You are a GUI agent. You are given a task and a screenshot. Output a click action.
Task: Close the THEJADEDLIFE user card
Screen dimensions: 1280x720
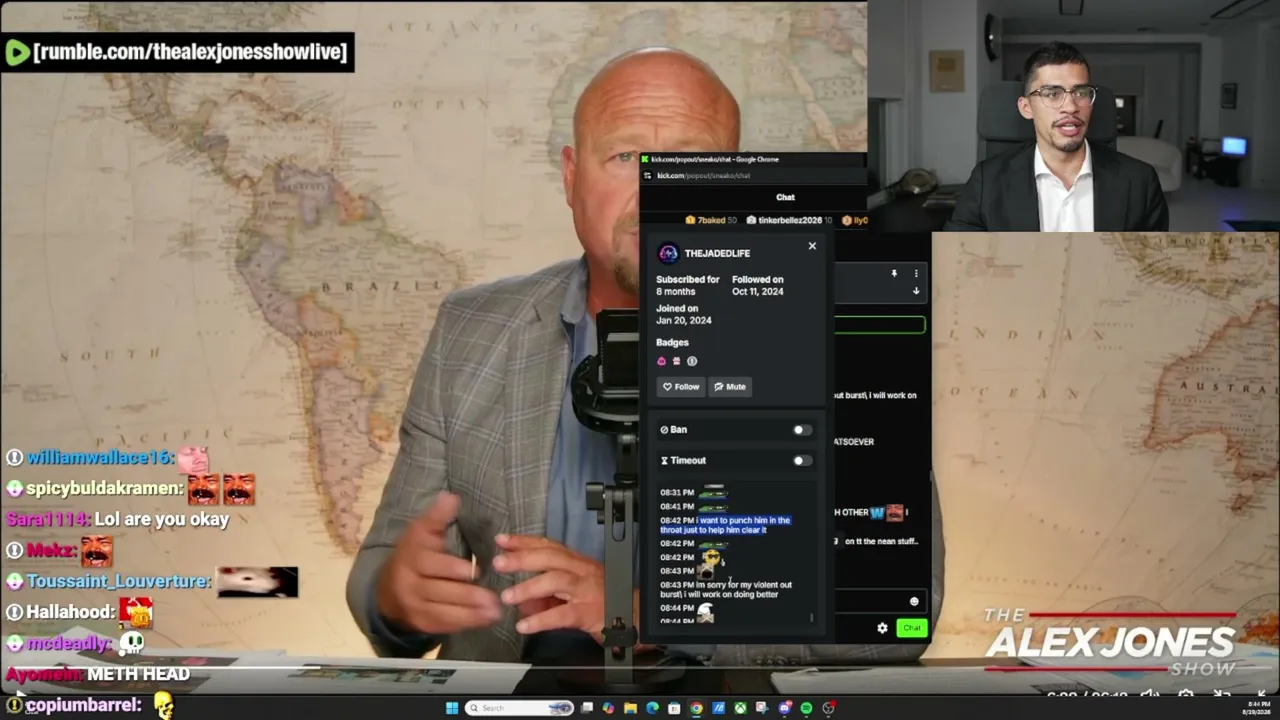812,246
